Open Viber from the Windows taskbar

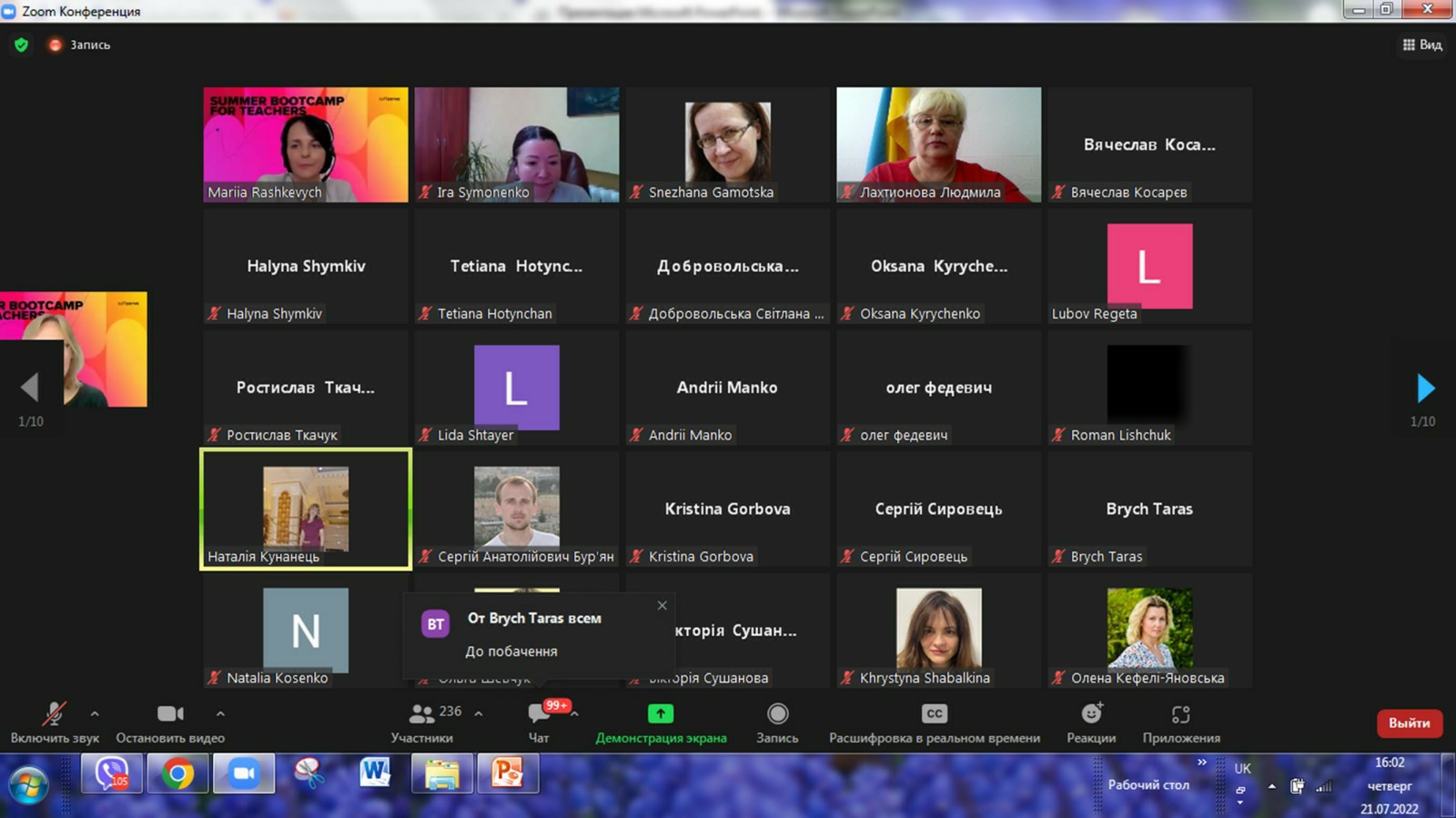tap(111, 774)
